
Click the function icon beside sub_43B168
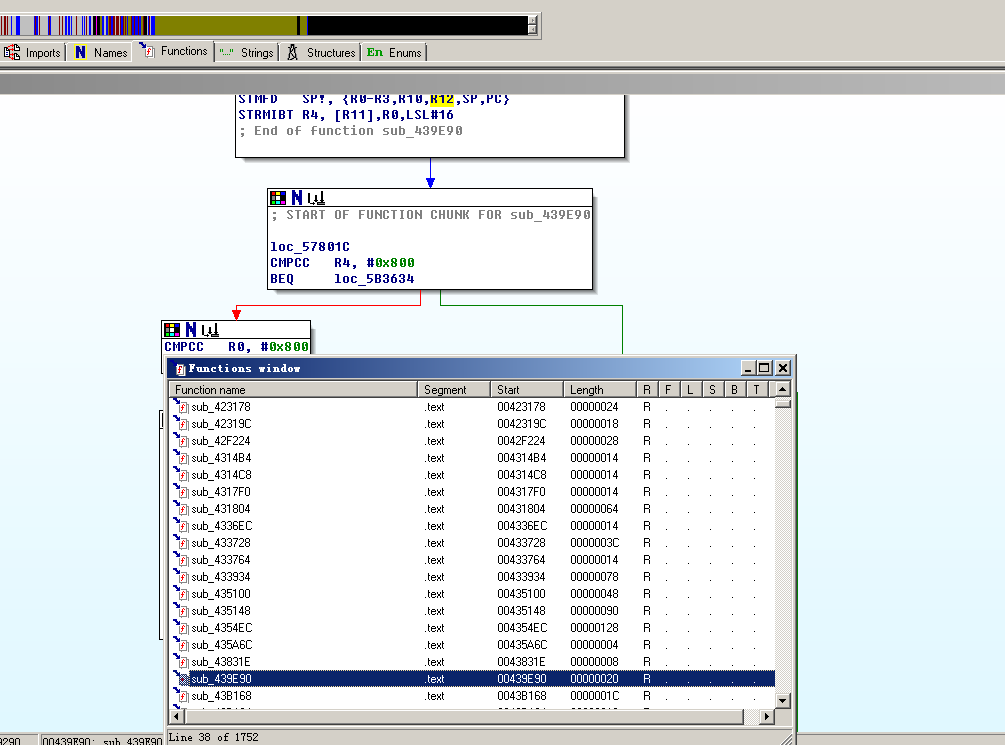(182, 696)
